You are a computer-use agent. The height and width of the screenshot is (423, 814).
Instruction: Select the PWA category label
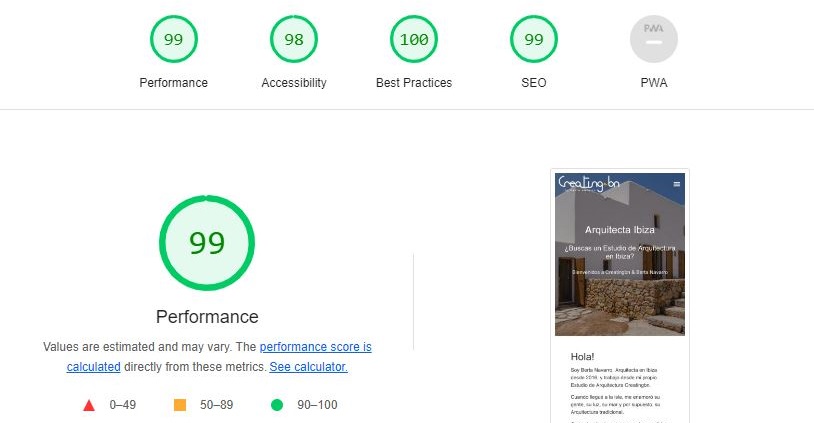point(654,83)
